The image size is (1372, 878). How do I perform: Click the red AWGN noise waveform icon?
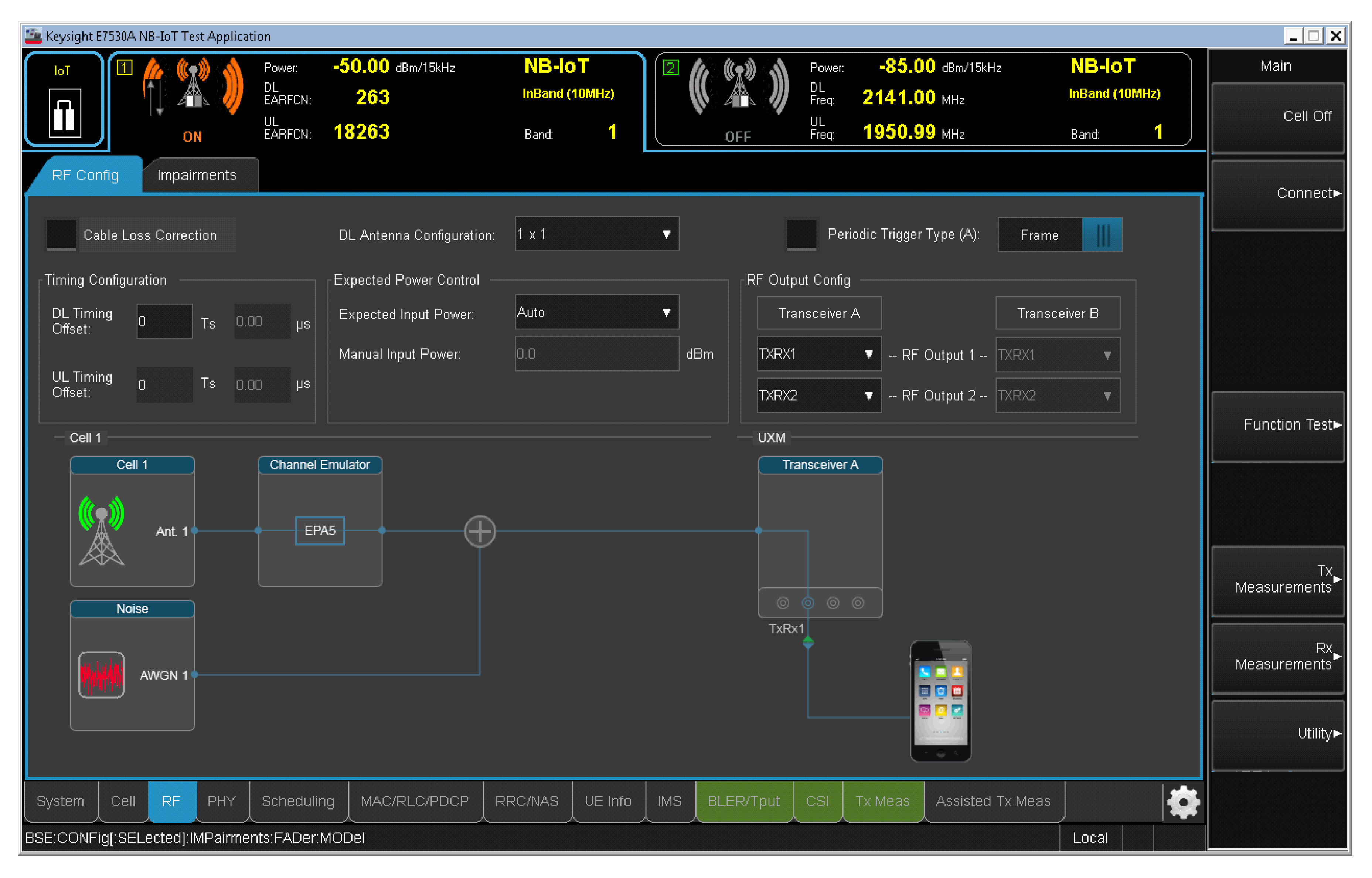tap(101, 674)
